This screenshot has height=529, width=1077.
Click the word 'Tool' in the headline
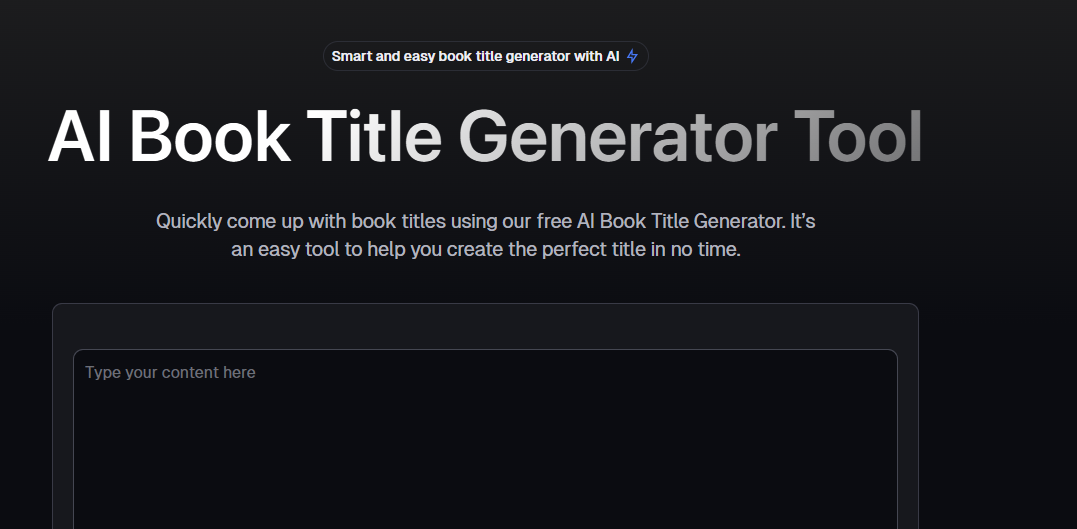click(x=858, y=136)
